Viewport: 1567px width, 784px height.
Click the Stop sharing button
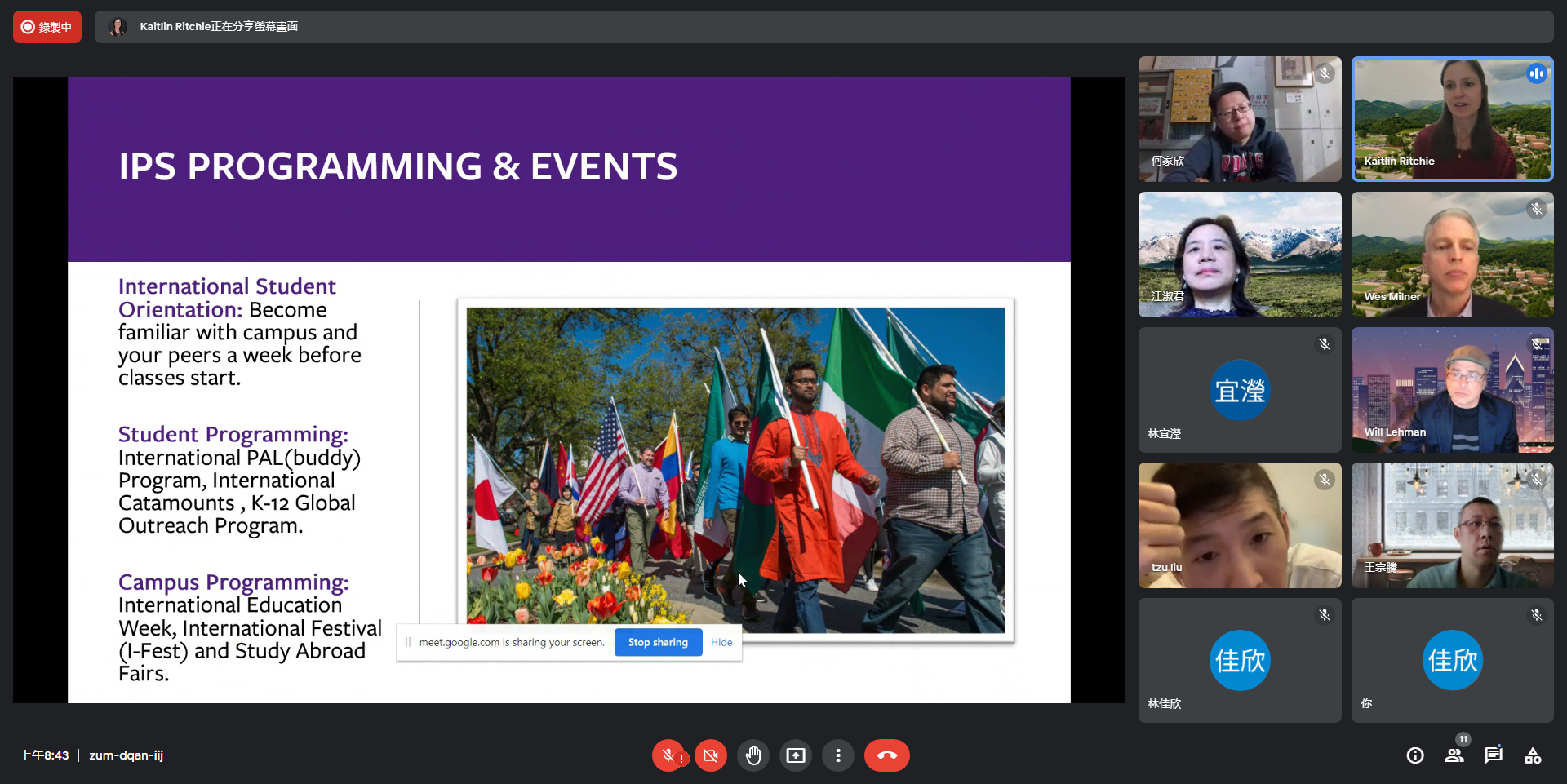click(x=659, y=642)
